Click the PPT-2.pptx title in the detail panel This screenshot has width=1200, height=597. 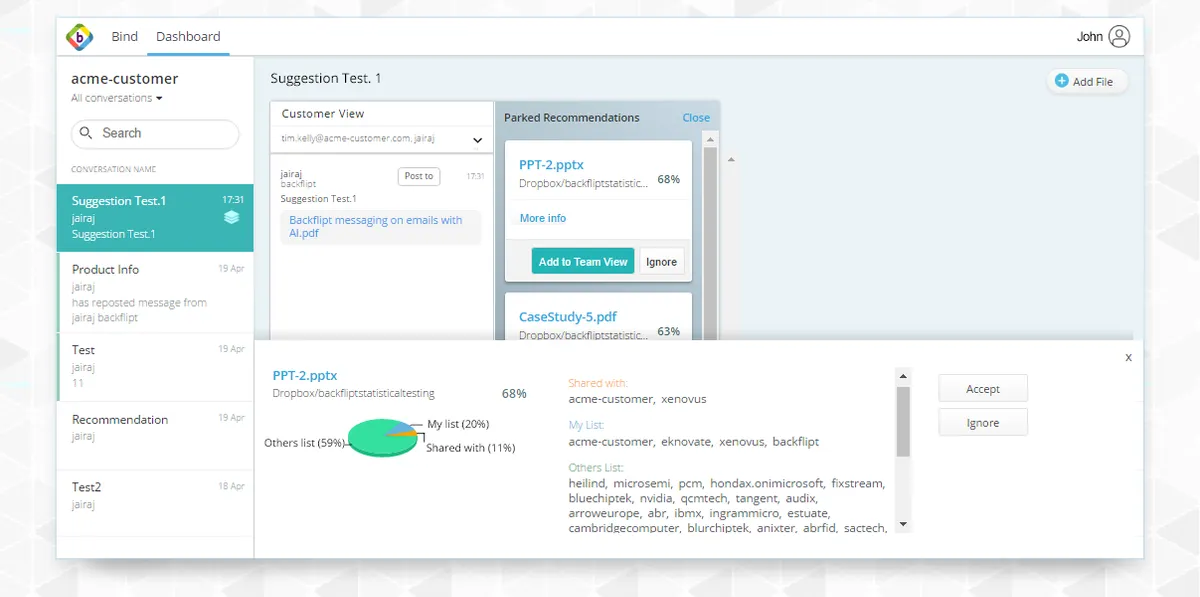305,375
